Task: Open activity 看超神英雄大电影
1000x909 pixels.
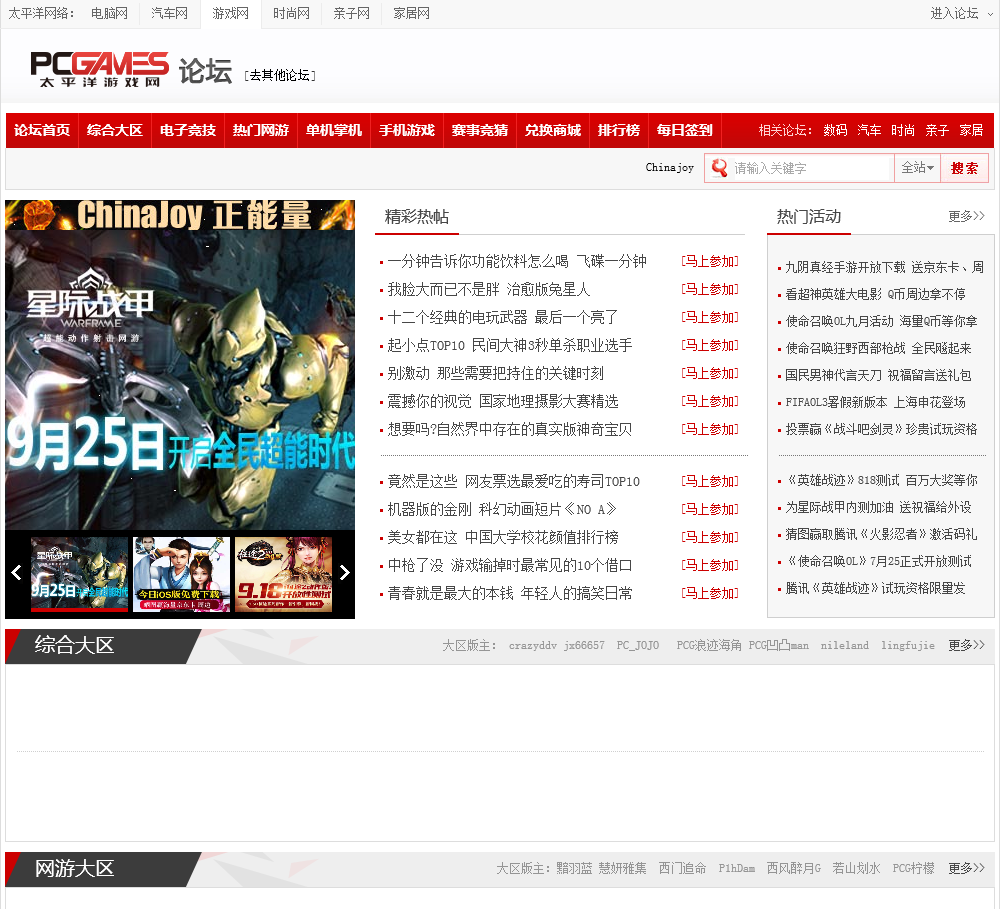Action: click(x=875, y=294)
